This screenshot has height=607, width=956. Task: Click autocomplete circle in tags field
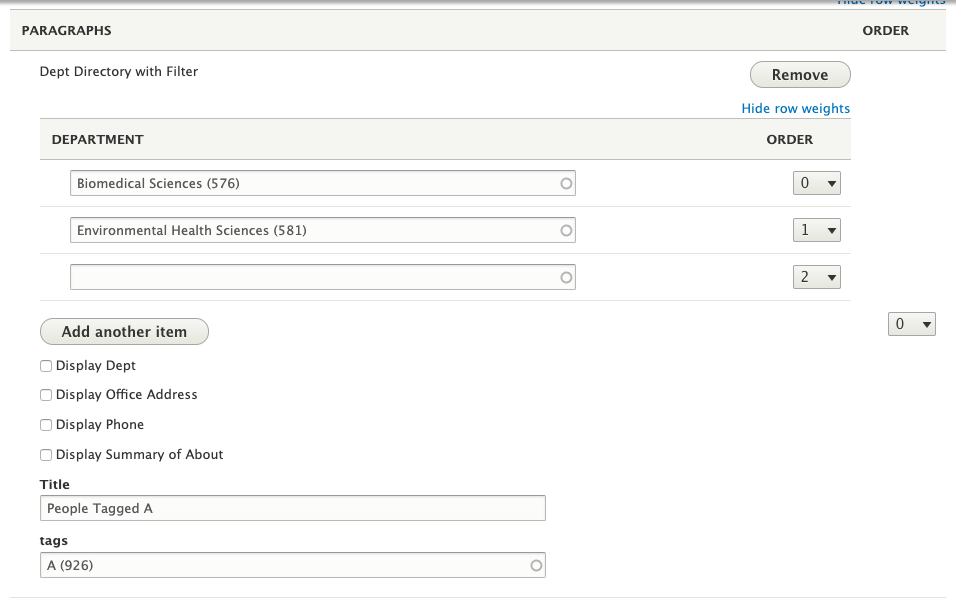click(x=536, y=566)
